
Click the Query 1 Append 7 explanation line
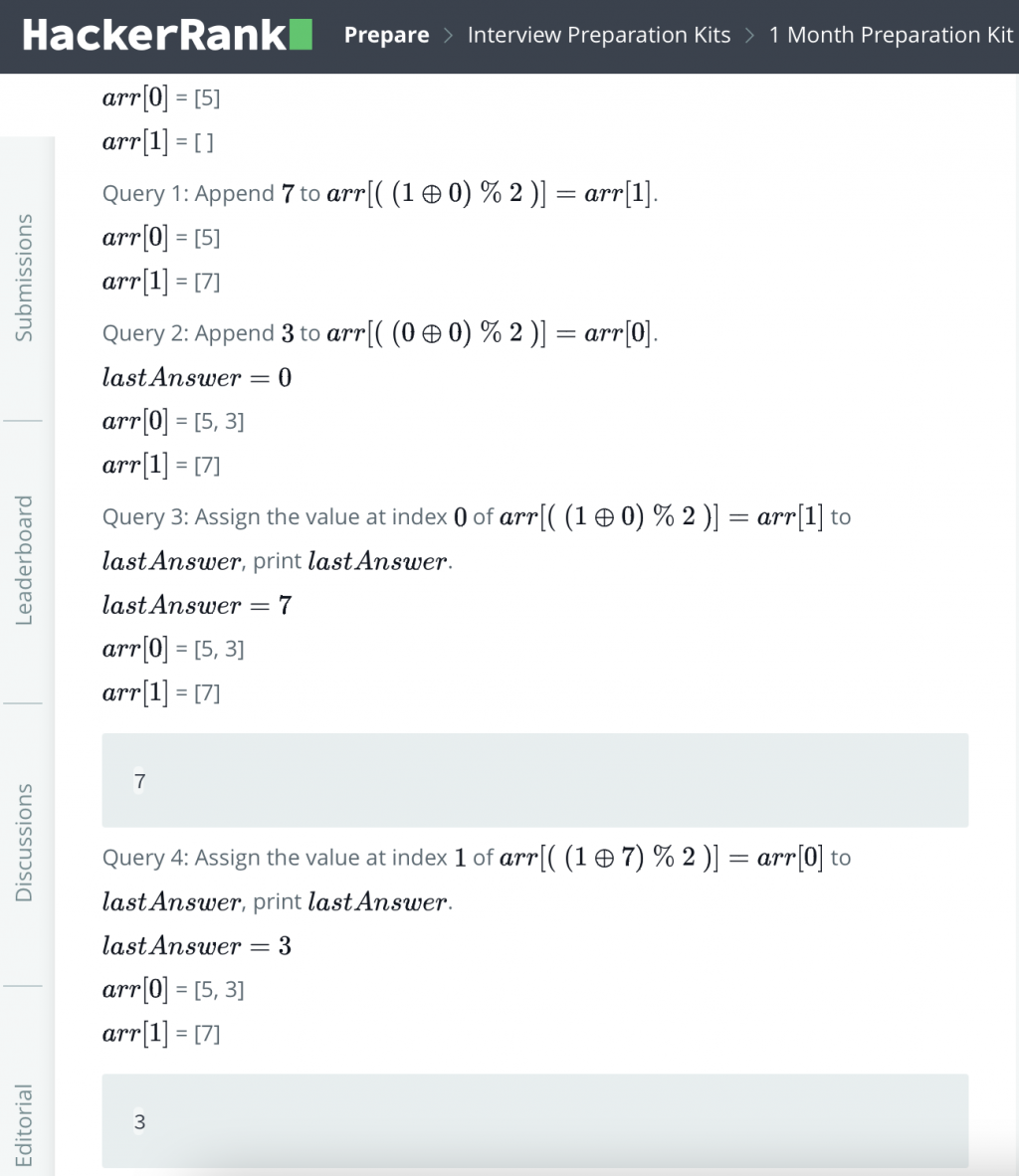coord(380,193)
